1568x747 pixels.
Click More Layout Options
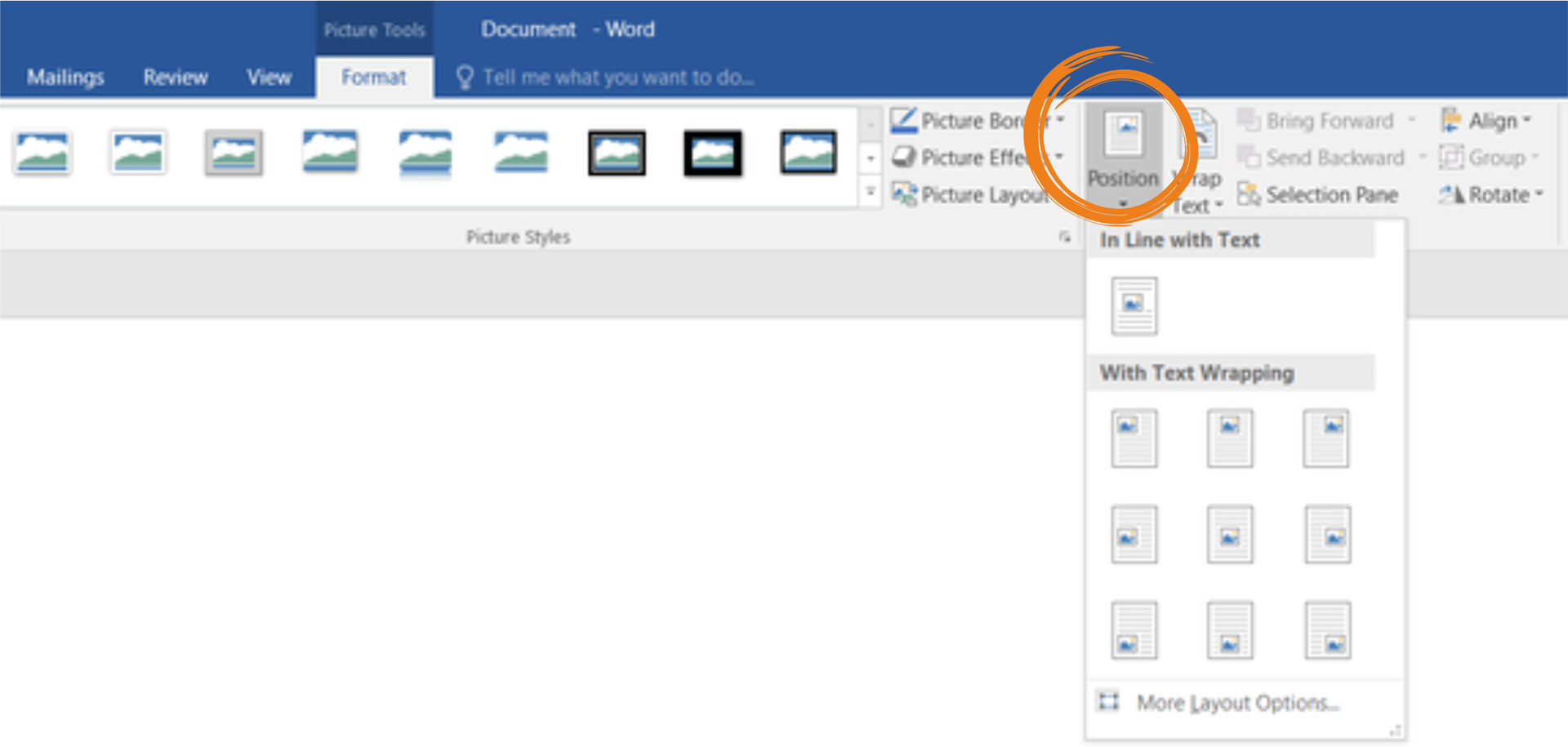[1238, 703]
